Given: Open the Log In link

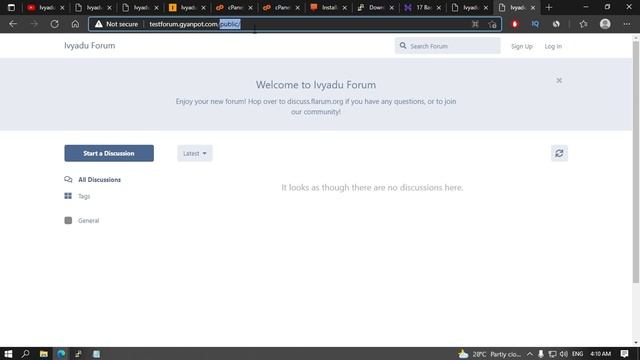Looking at the screenshot, I should pyautogui.click(x=553, y=46).
